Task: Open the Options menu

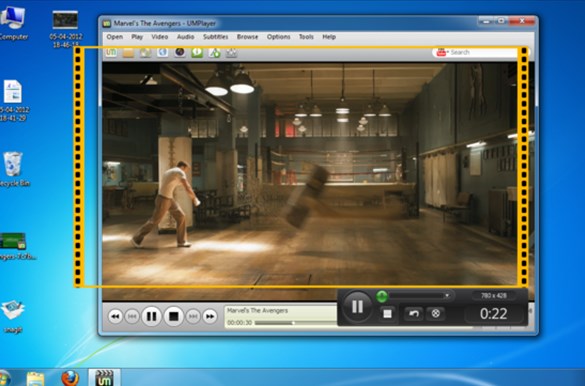Action: (278, 37)
